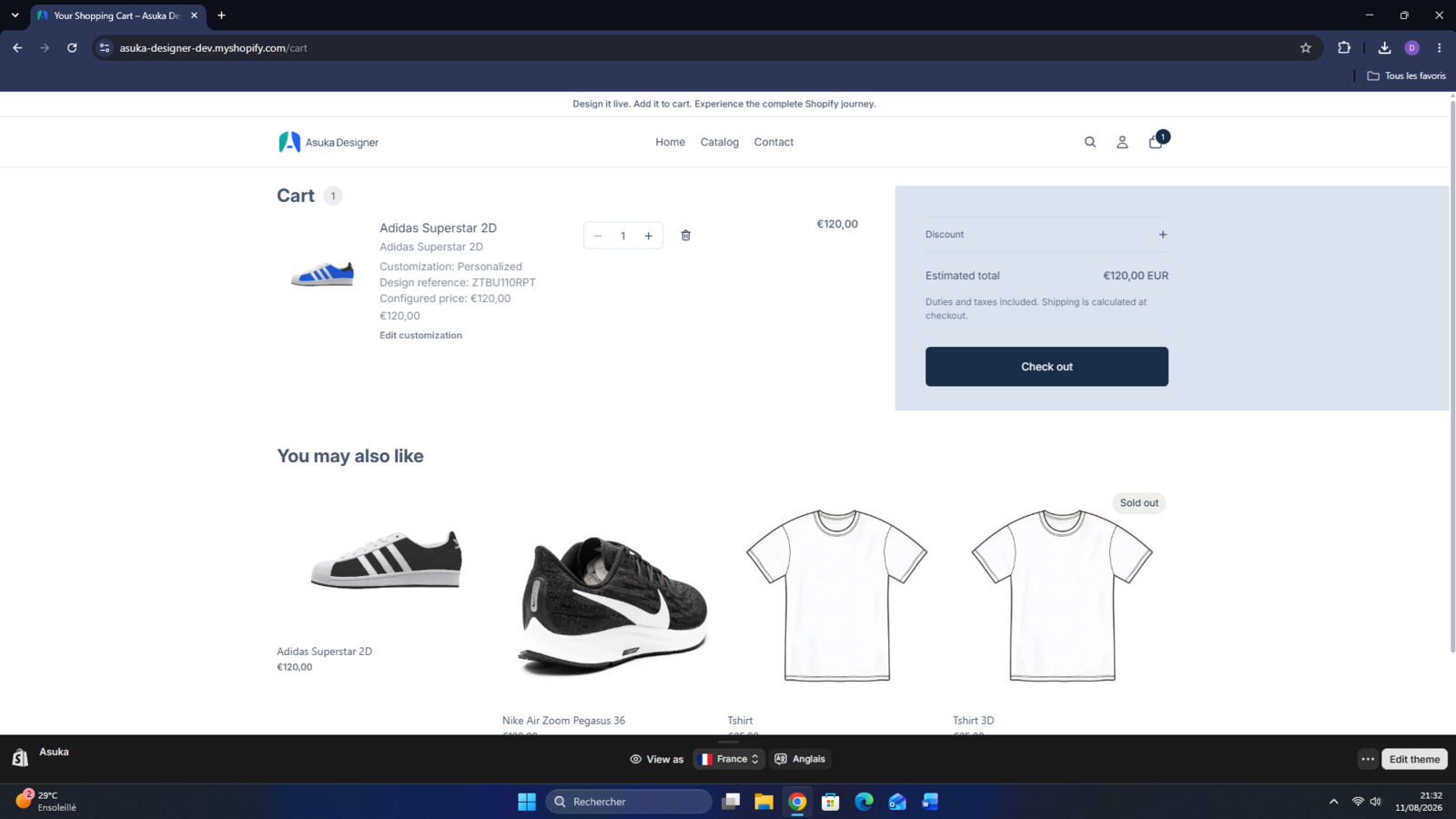The width and height of the screenshot is (1456, 819).
Task: Open the Anglais language selector
Action: click(x=800, y=759)
